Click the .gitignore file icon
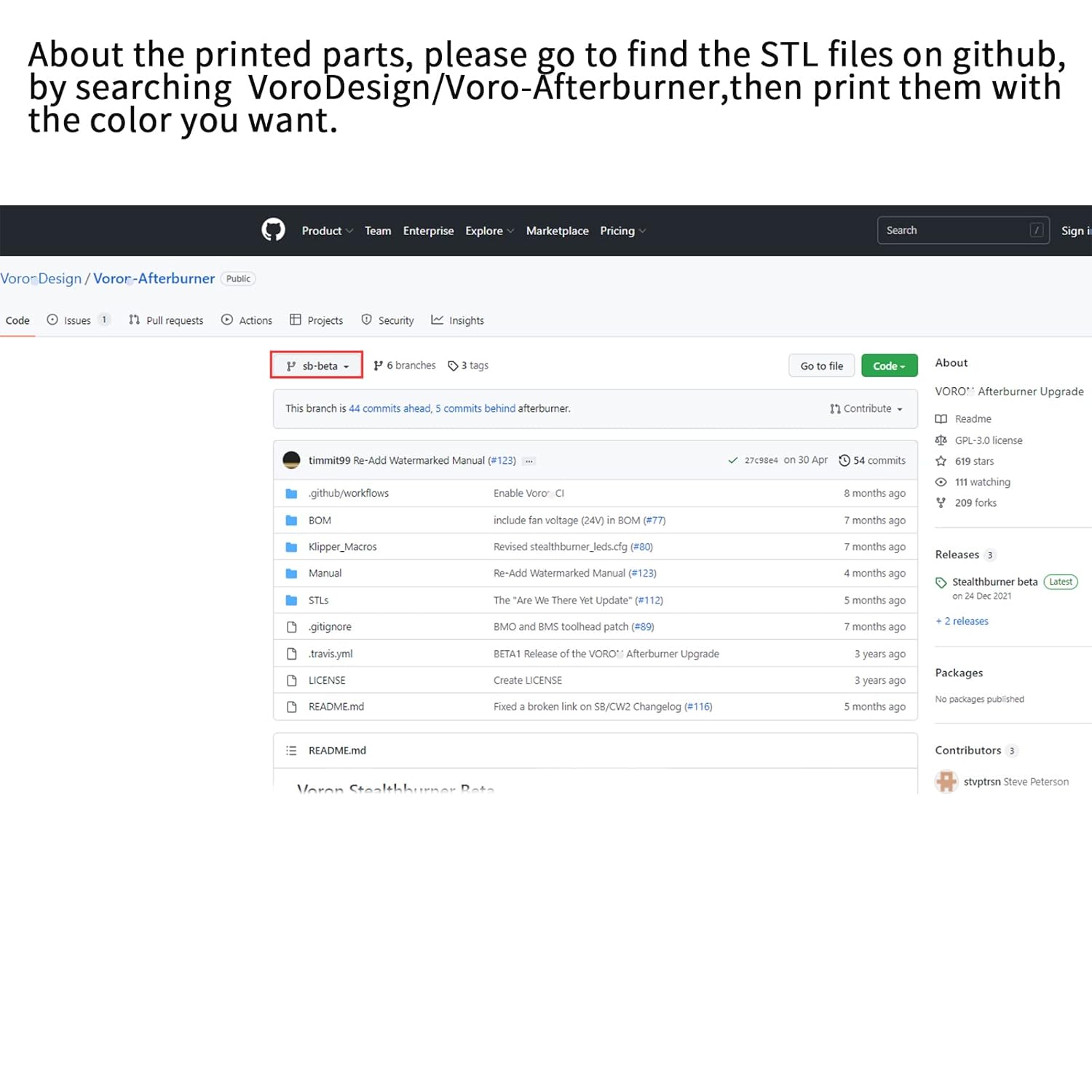Screen dimensions: 1092x1092 [x=292, y=627]
